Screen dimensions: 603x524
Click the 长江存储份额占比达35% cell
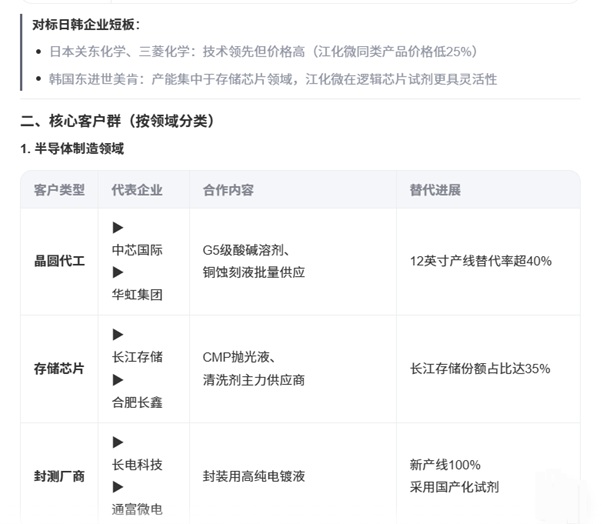480,368
